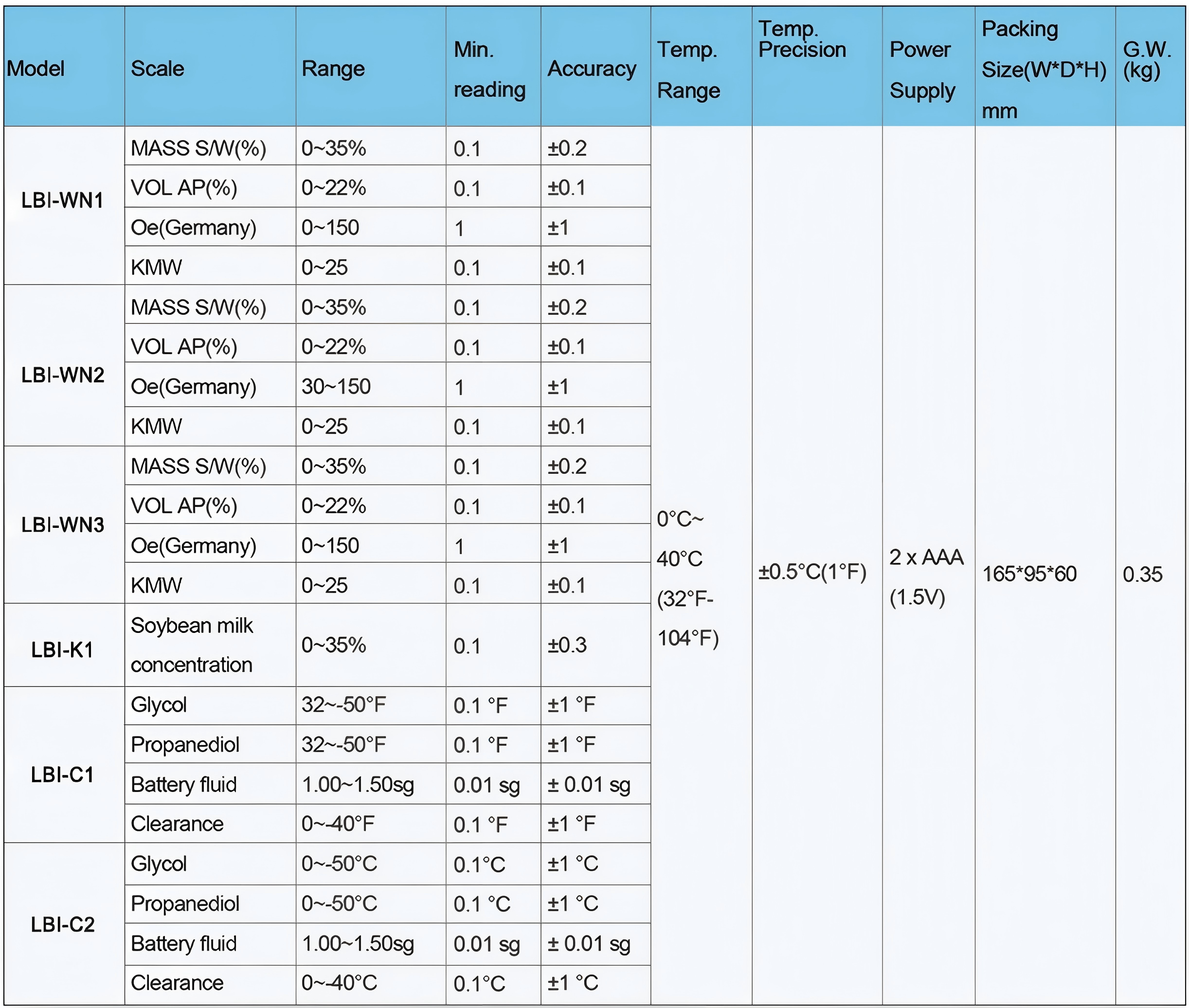Click the Model column header
Image resolution: width=1189 pixels, height=1008 pixels.
pyautogui.click(x=36, y=69)
